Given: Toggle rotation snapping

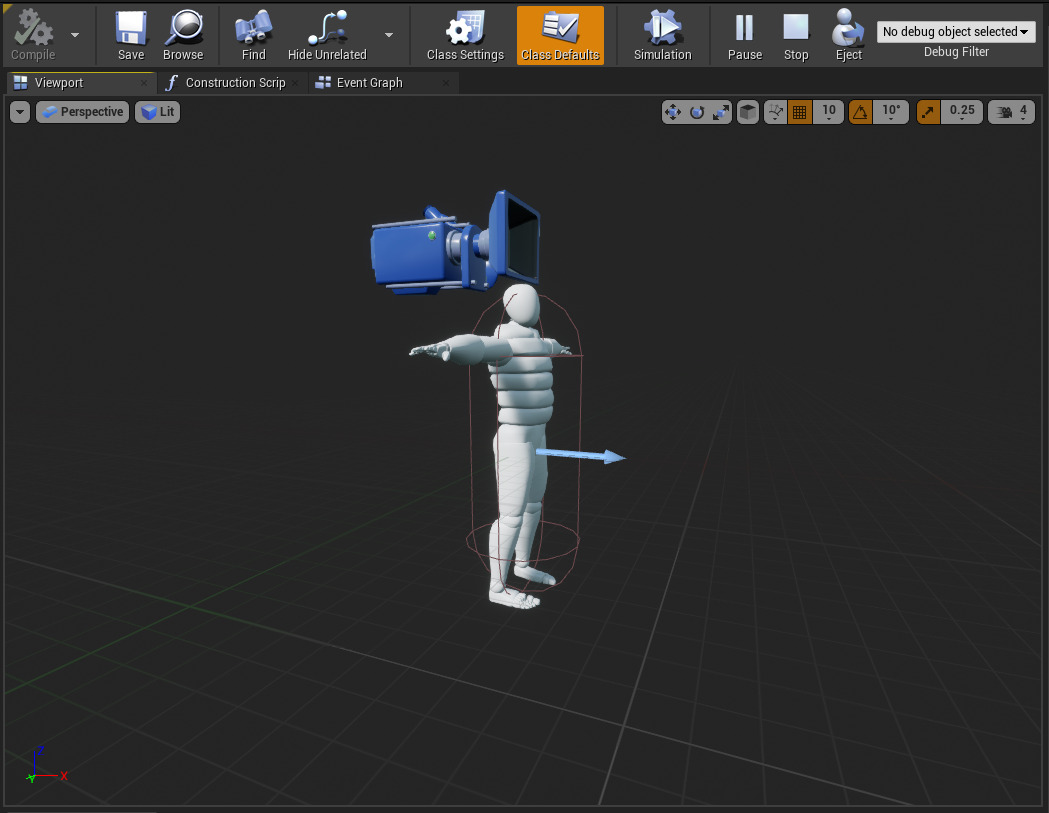Looking at the screenshot, I should pos(860,112).
